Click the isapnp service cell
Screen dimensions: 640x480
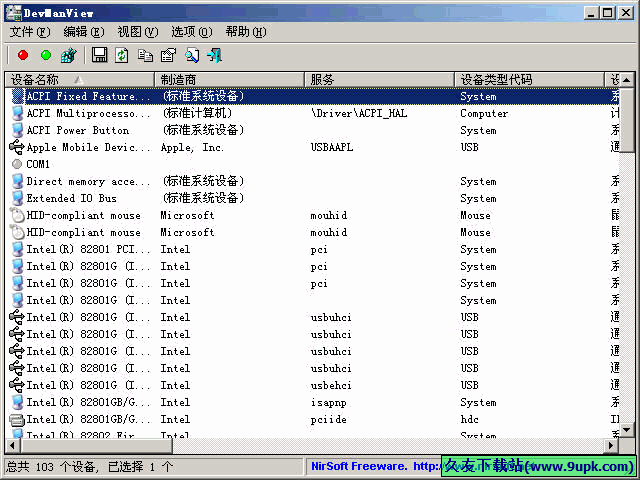[328, 402]
